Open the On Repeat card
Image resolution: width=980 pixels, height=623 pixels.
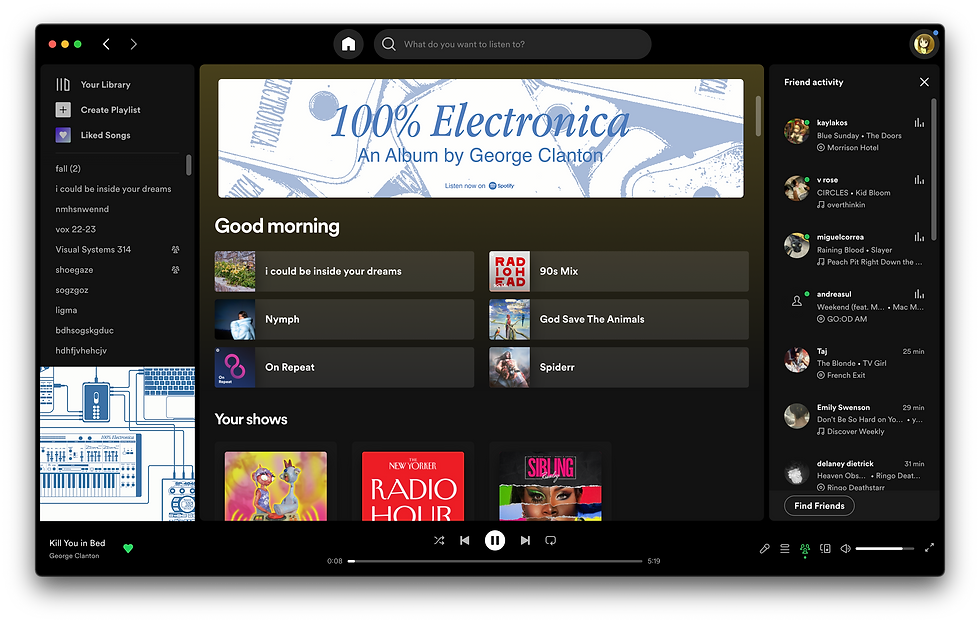344,367
